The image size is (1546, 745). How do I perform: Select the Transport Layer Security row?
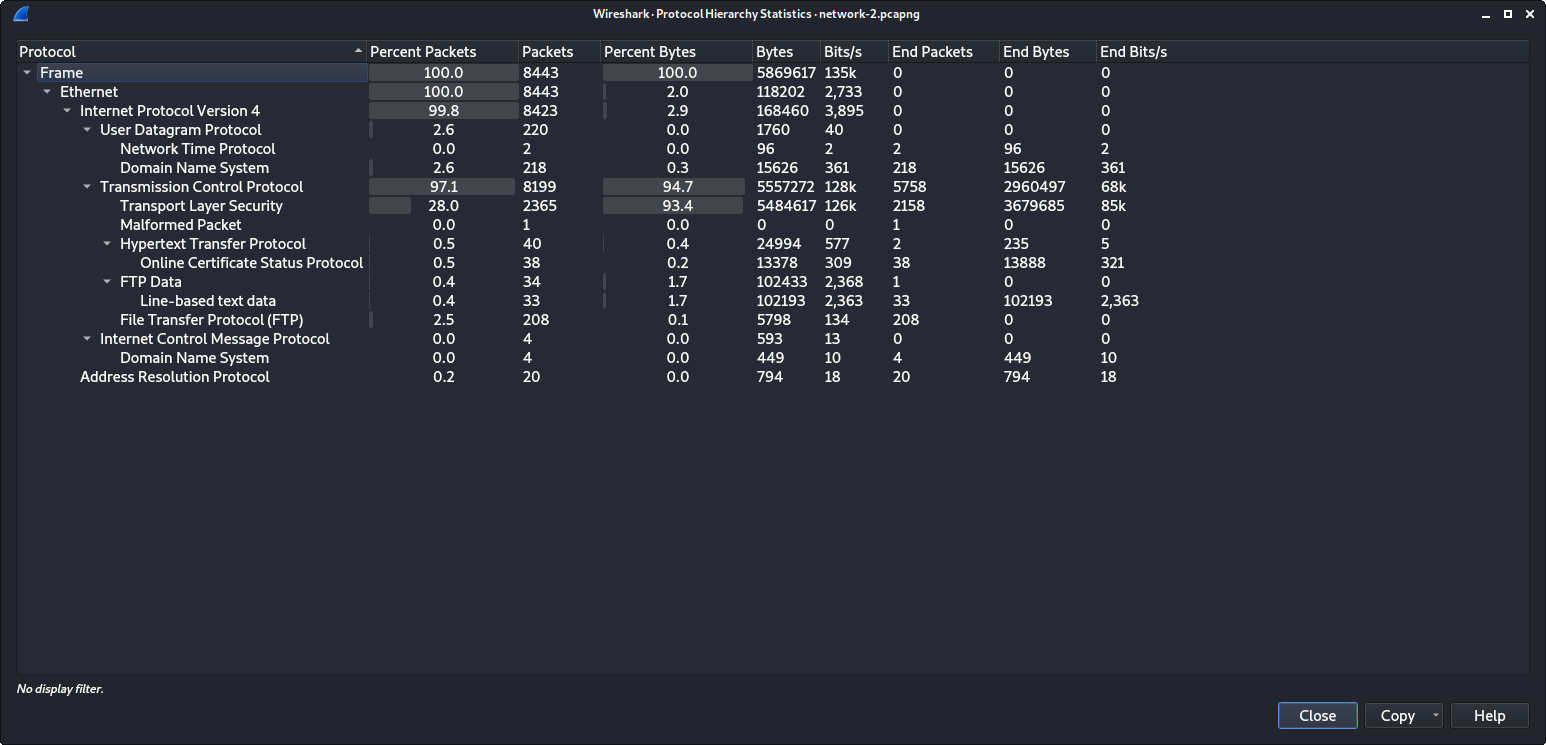pyautogui.click(x=772, y=206)
